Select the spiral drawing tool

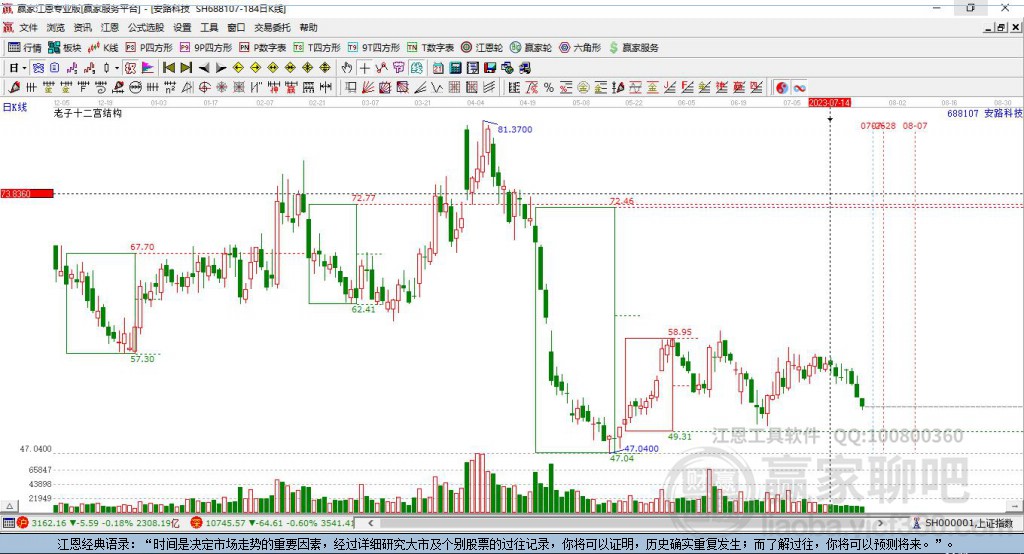(101, 87)
